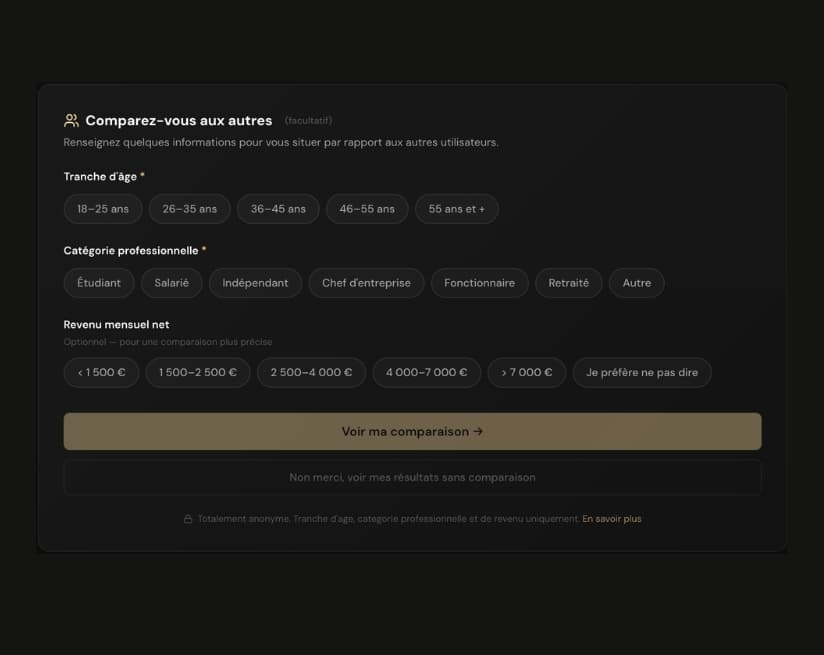Screen dimensions: 824x655
Task: Select the 46–55 ans age range
Action: click(367, 209)
